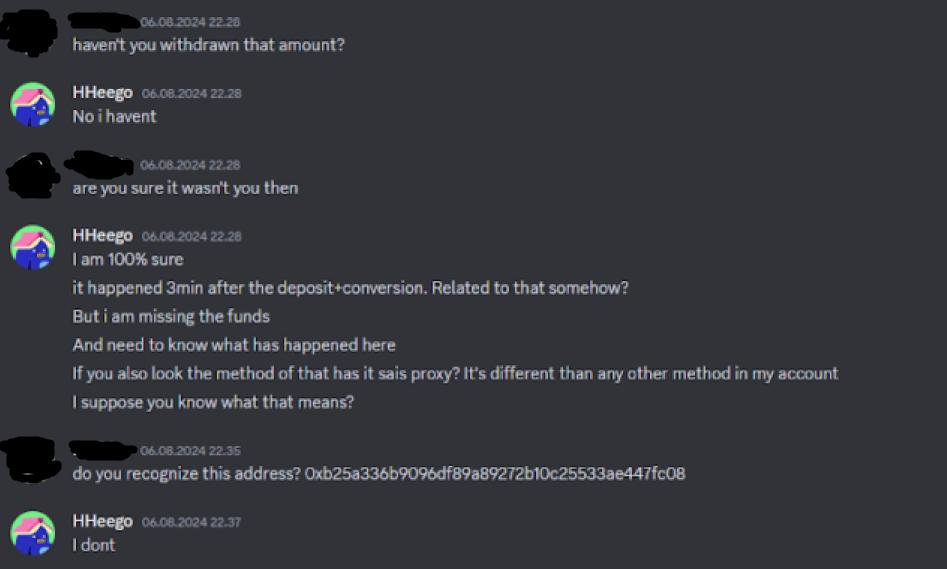Click the redacted avatar beside "haven't you withdrawn"
Image resolution: width=947 pixels, height=569 pixels.
pos(29,33)
